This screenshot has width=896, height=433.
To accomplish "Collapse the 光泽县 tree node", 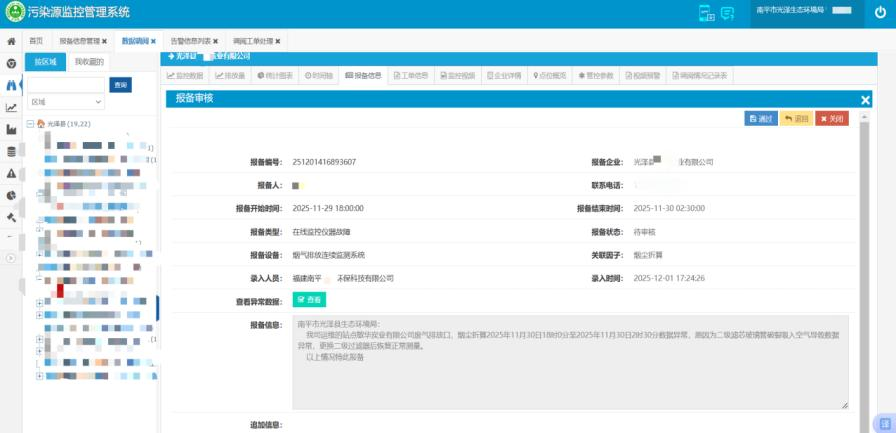I will pos(30,123).
